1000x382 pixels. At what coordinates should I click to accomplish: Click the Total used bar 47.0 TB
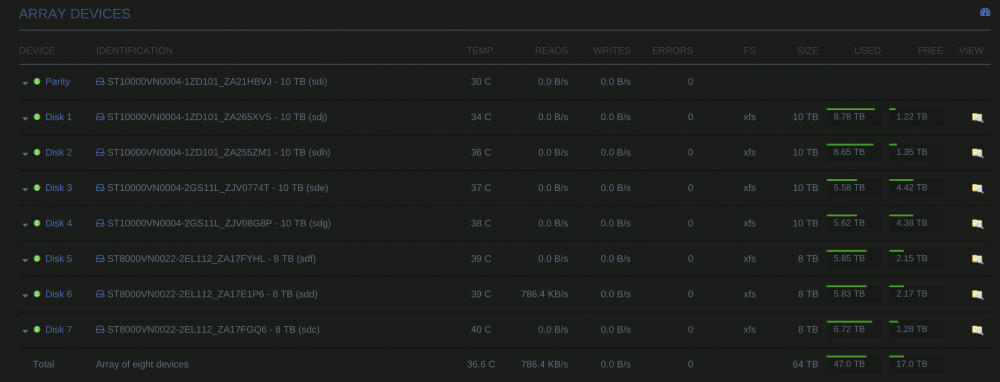(853, 364)
